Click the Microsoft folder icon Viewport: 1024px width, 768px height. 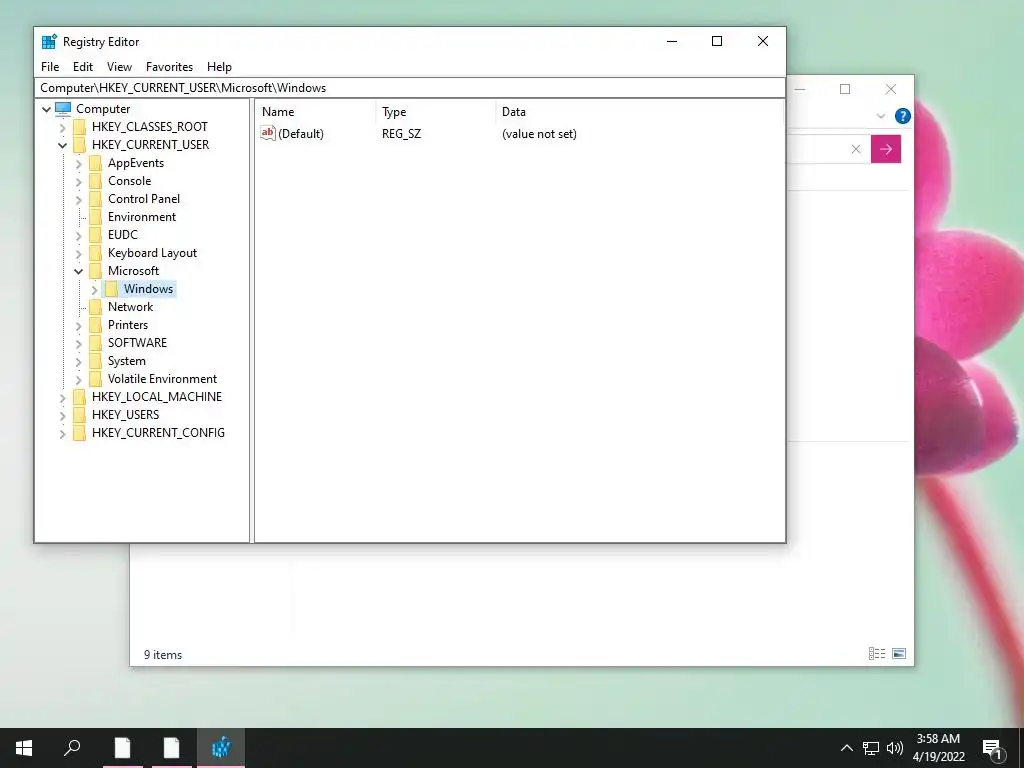[95, 270]
